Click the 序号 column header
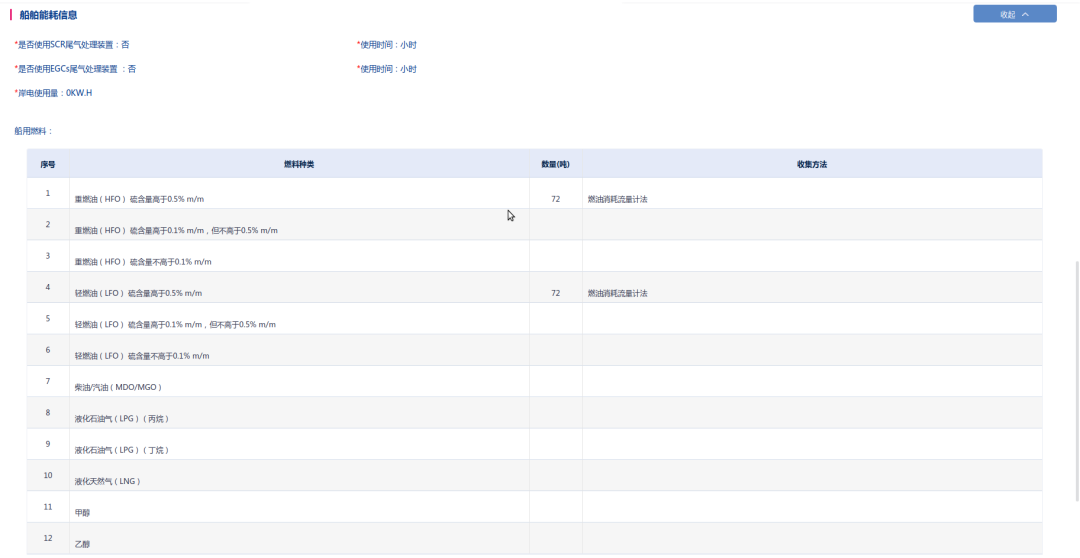Viewport: 1080px width, 558px height. [x=48, y=165]
